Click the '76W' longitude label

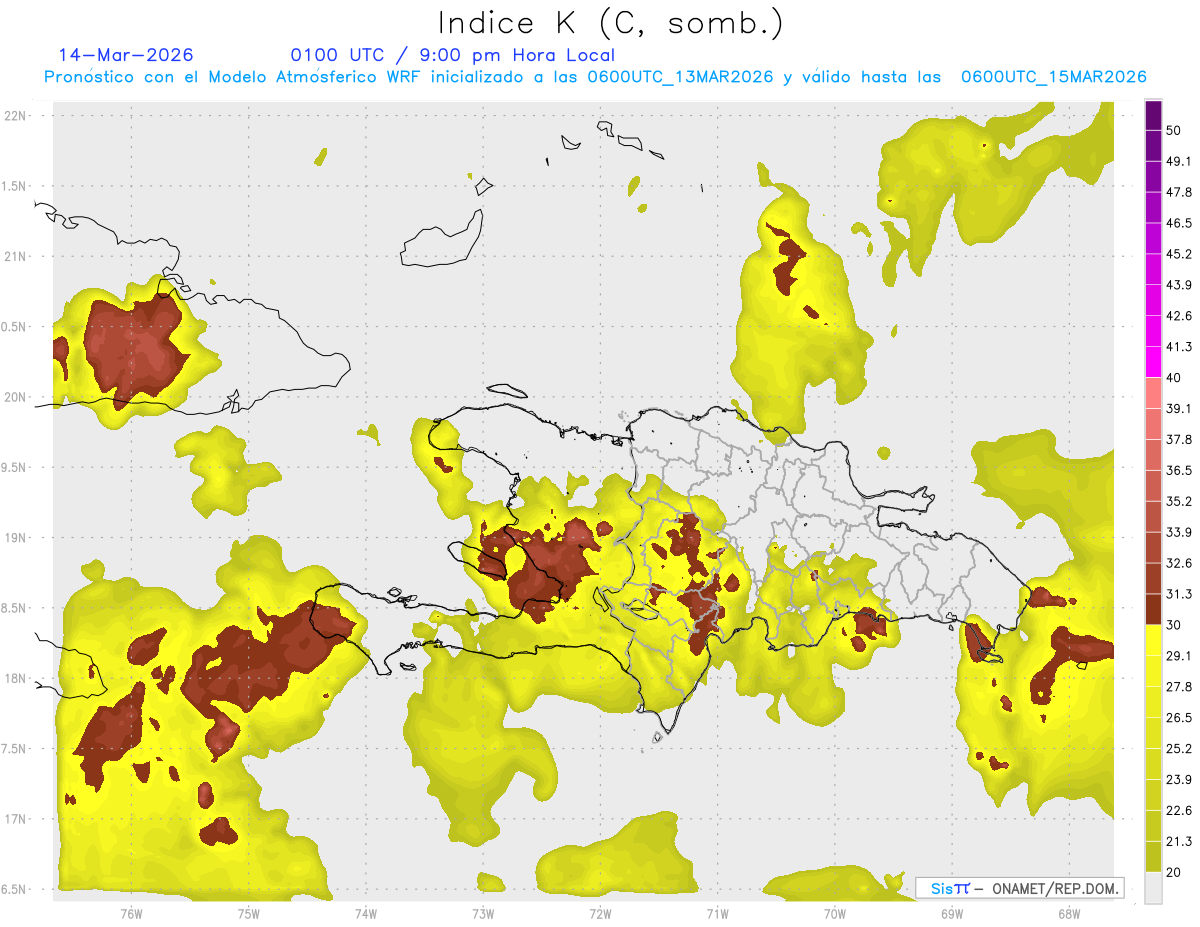click(131, 914)
